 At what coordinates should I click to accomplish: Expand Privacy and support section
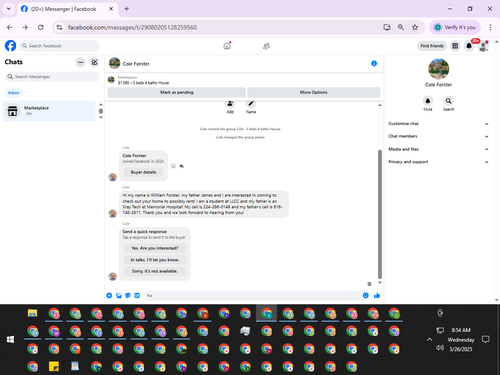(x=438, y=162)
